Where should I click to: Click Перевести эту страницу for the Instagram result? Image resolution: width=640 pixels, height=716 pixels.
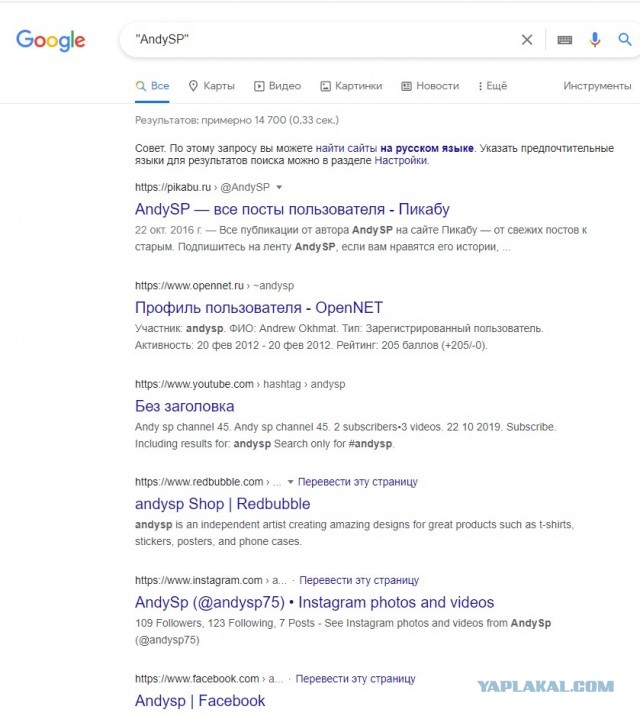point(359,580)
